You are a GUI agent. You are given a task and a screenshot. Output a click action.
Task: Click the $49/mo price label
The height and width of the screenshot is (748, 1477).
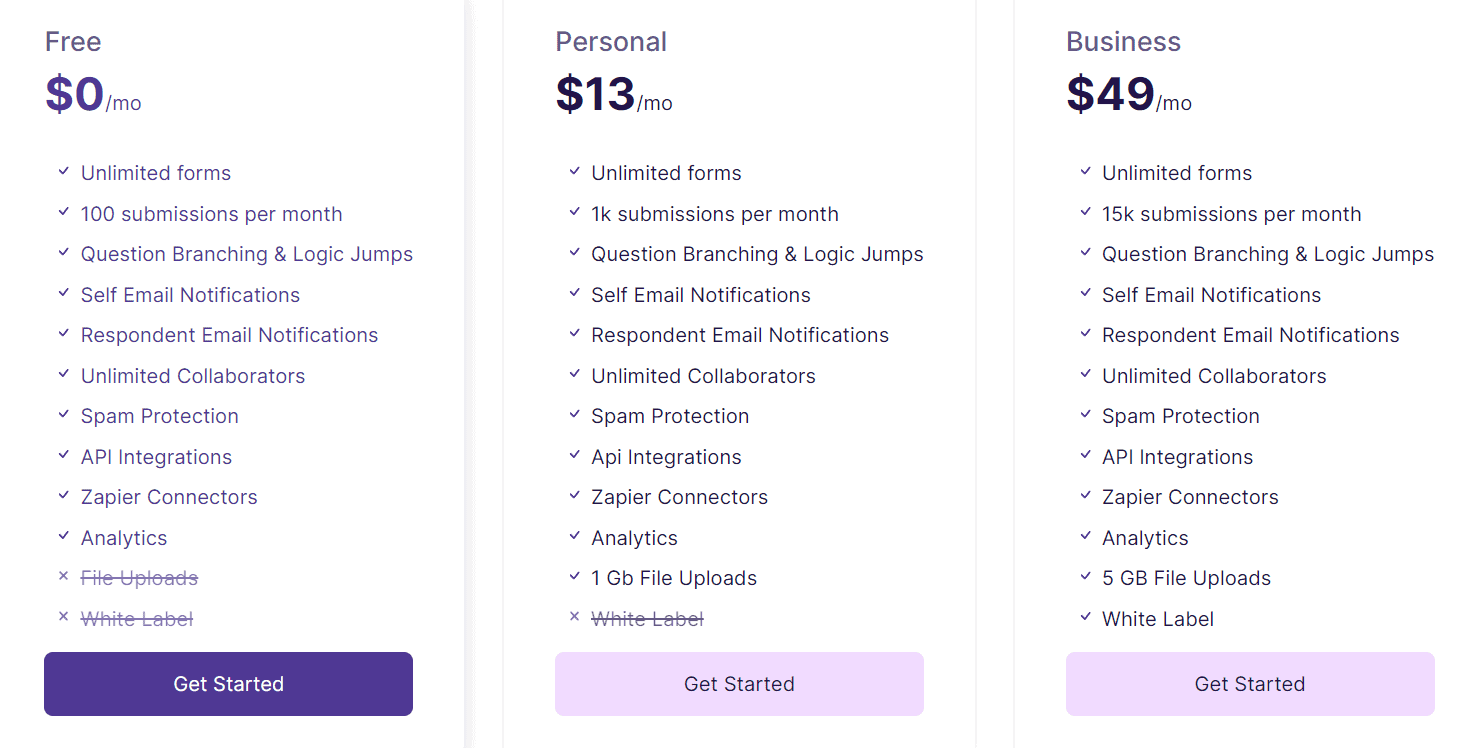pos(1129,96)
